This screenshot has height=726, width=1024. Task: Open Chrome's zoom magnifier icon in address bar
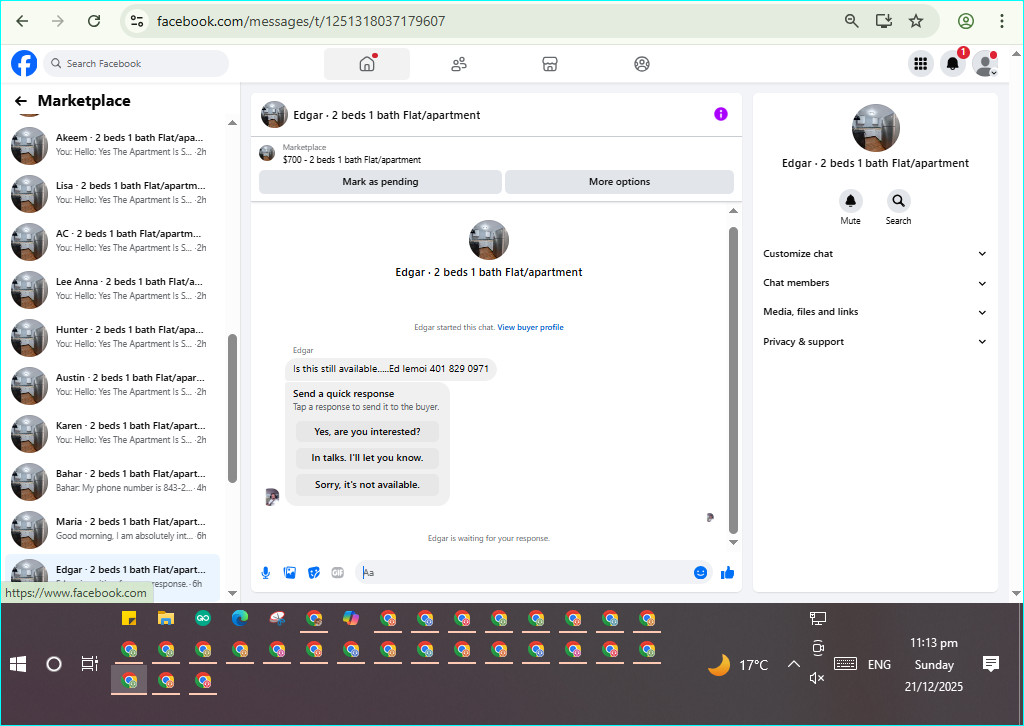[x=852, y=21]
